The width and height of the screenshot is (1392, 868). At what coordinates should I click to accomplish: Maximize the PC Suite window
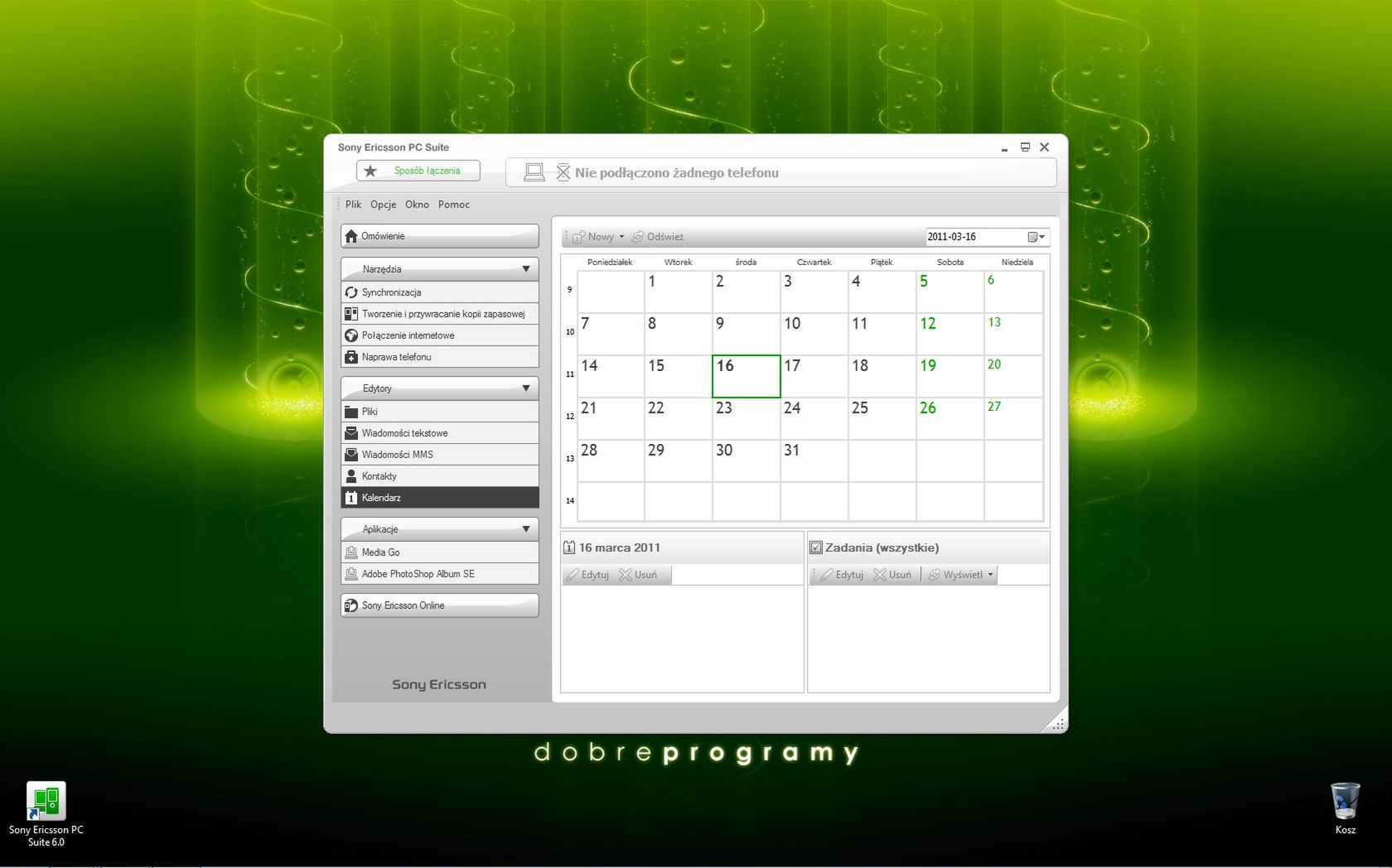[x=1025, y=147]
